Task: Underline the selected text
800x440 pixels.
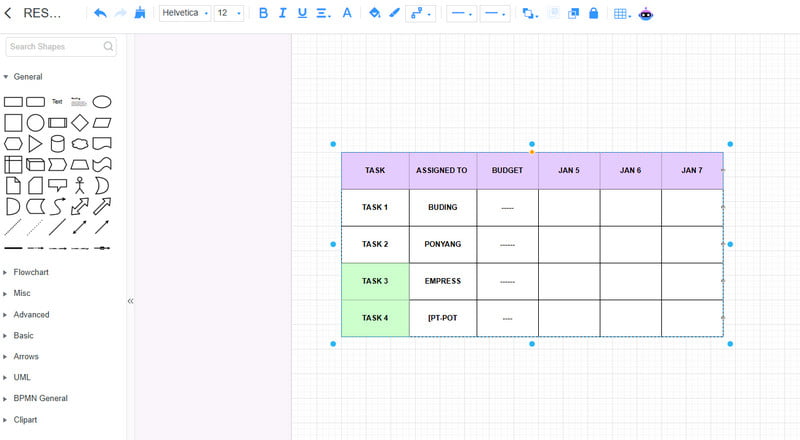Action: coord(302,13)
